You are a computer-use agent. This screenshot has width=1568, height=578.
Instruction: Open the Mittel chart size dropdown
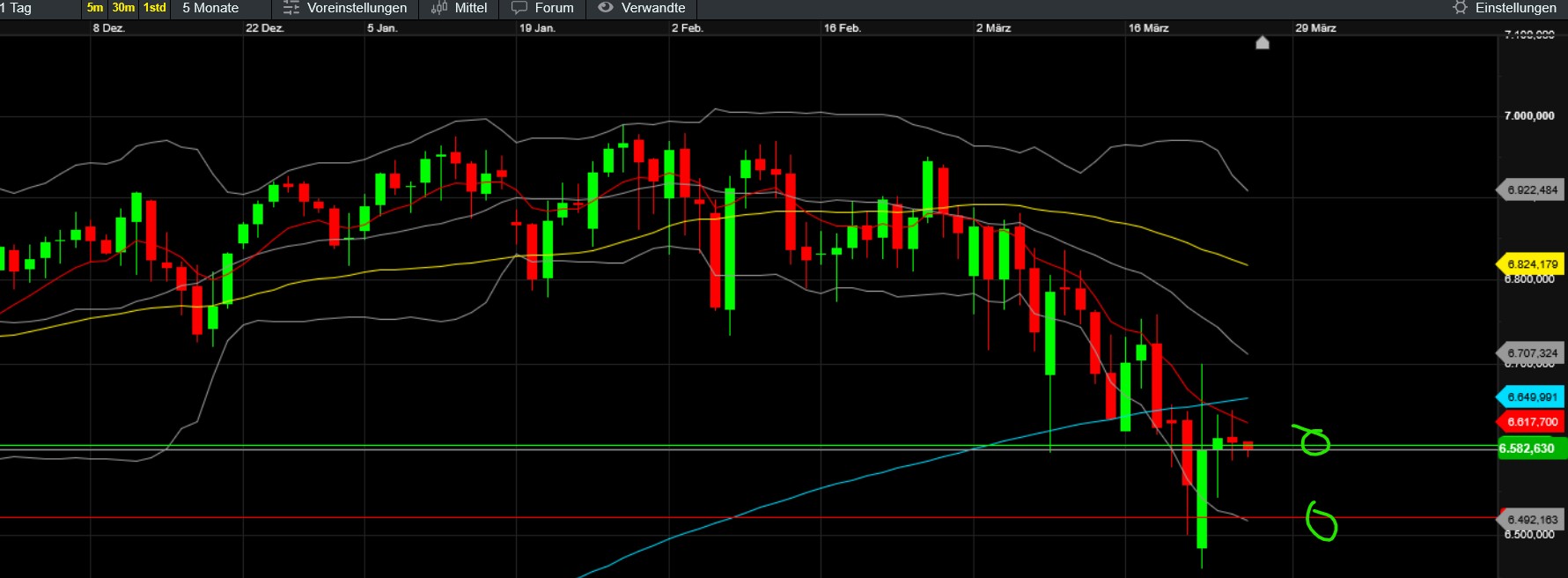click(x=470, y=8)
